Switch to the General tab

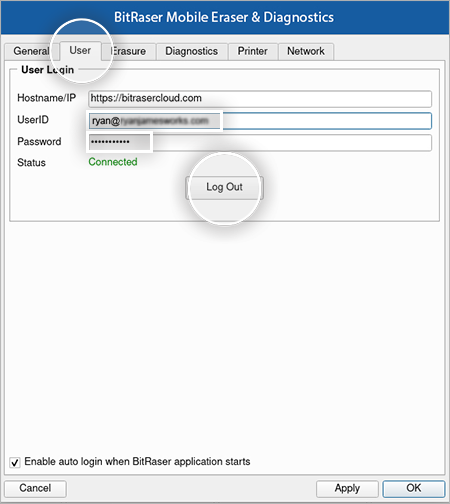32,51
